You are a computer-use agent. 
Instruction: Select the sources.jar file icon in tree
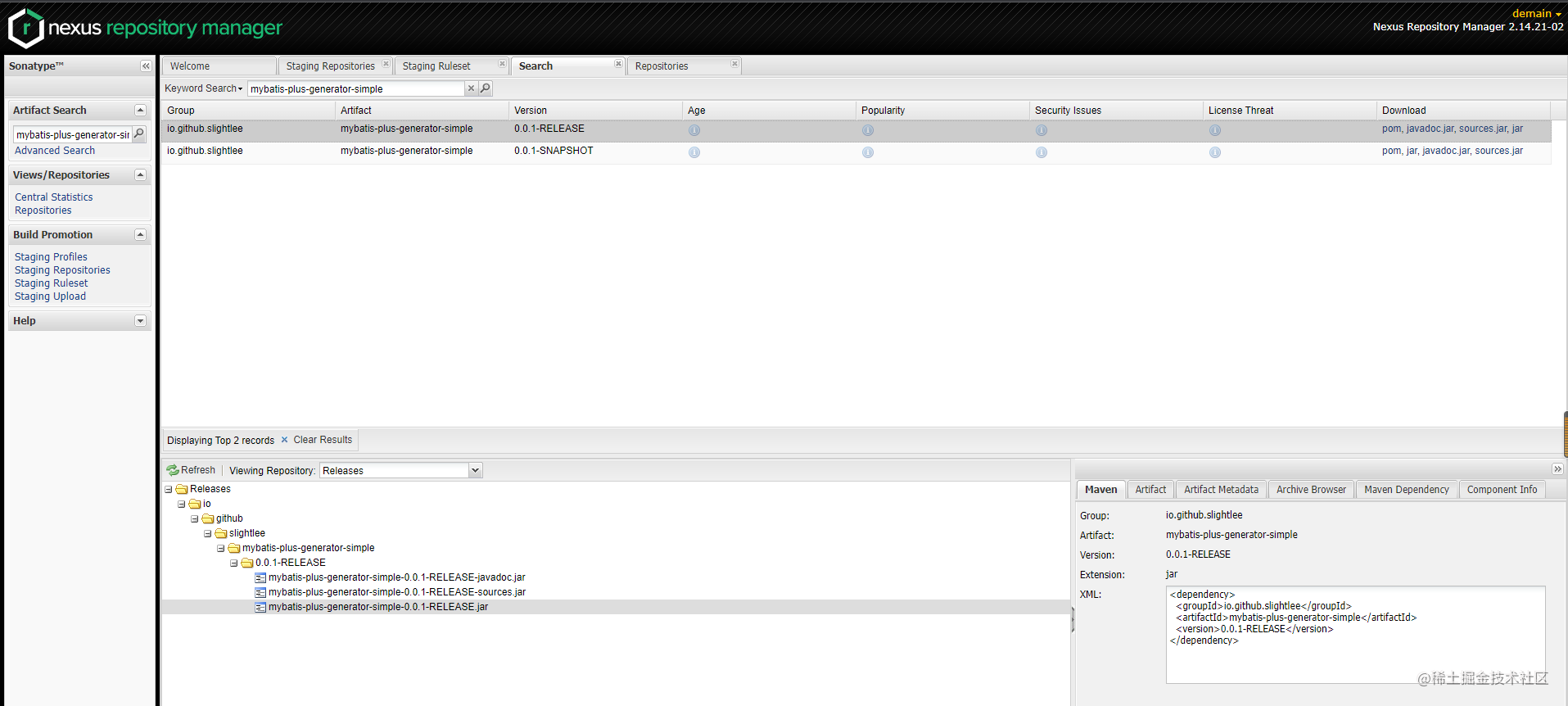click(x=260, y=592)
